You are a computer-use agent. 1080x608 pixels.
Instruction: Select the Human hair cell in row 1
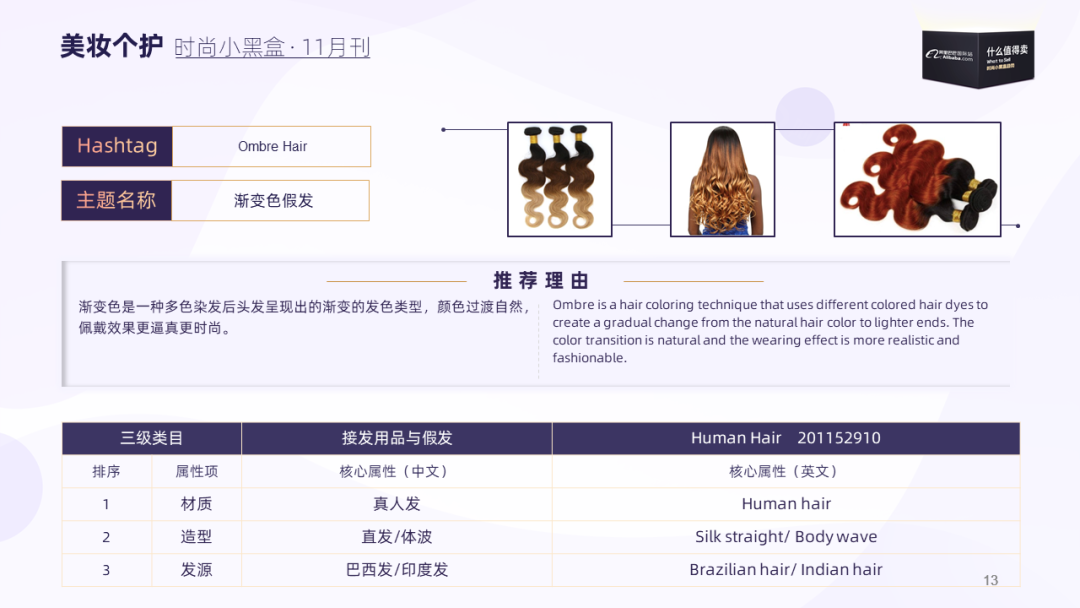tap(786, 504)
